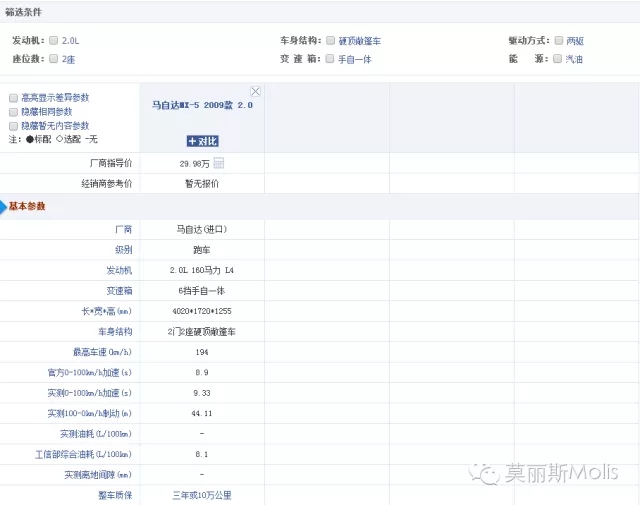640x505 pixels.
Task: Click the 实测离地间隙(mm) label
Action: 98,474
